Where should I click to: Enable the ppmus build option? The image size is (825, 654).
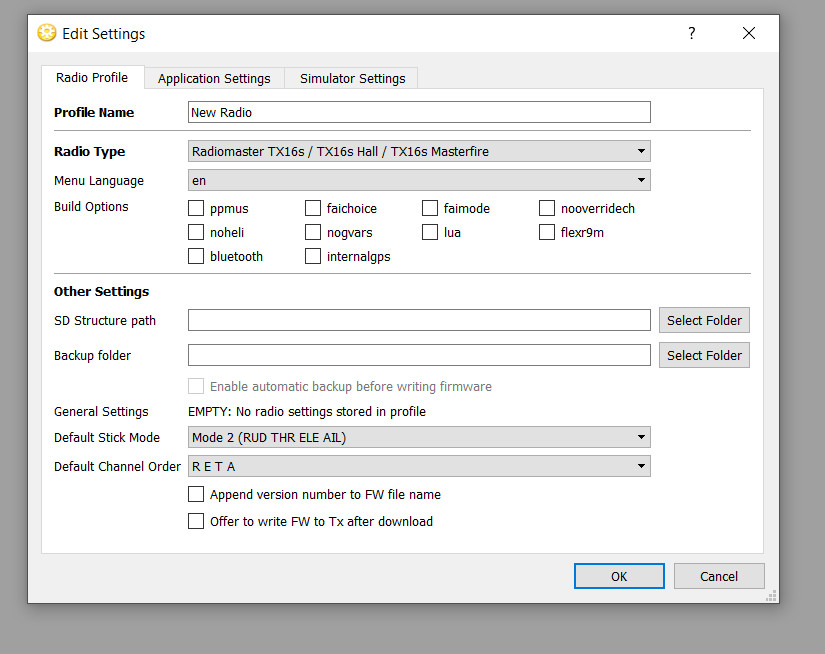[x=196, y=209]
